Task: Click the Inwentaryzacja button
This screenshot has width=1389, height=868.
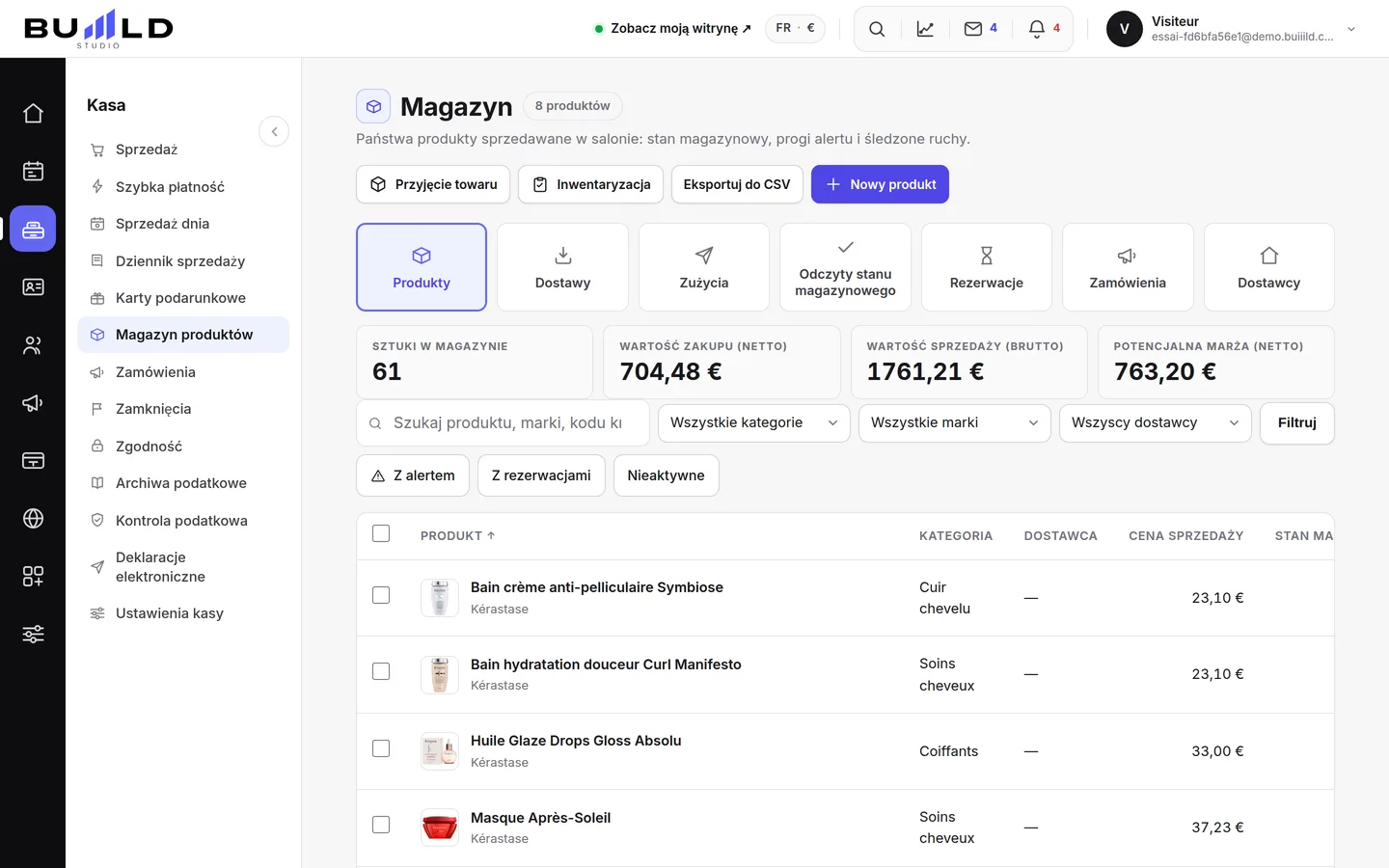Action: click(x=590, y=184)
